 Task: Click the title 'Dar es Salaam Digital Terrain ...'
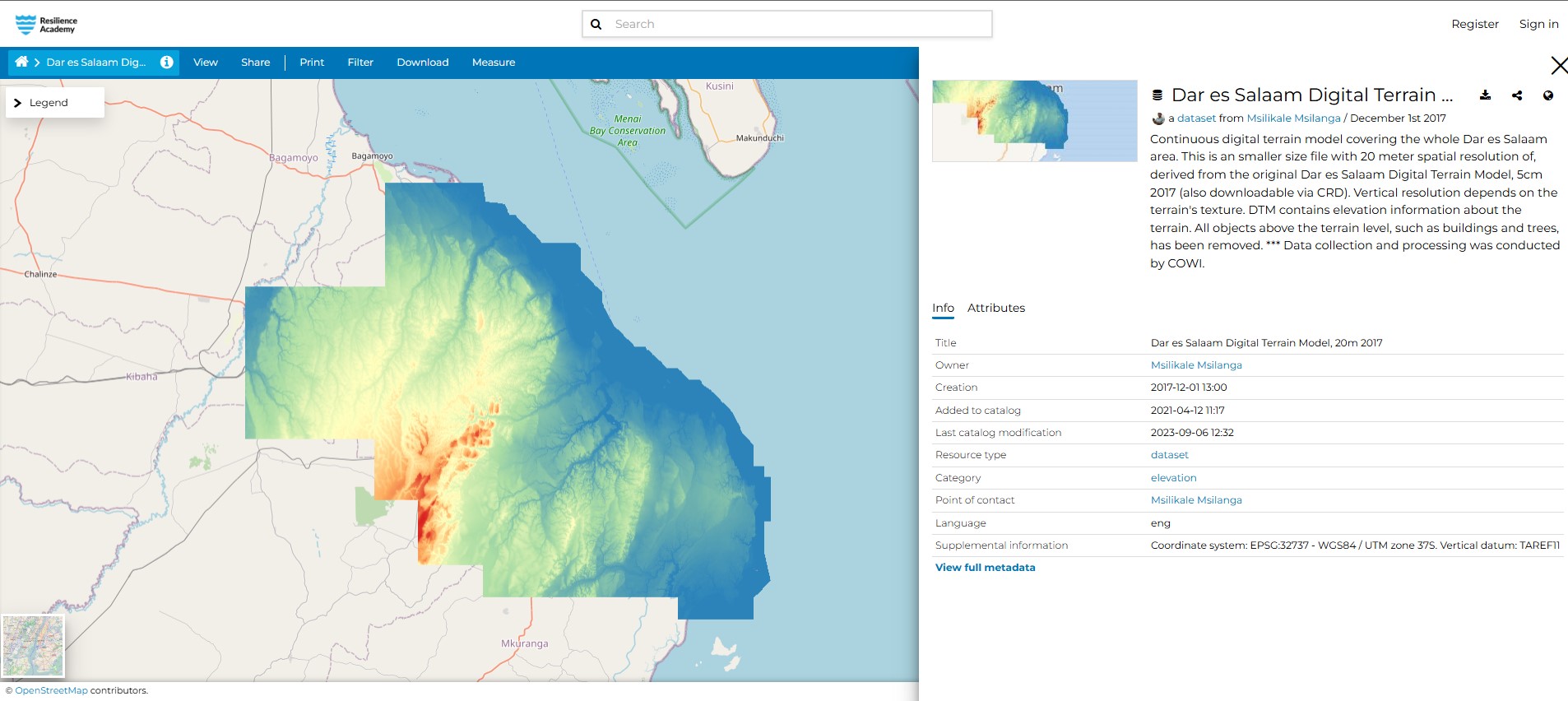[x=1312, y=95]
